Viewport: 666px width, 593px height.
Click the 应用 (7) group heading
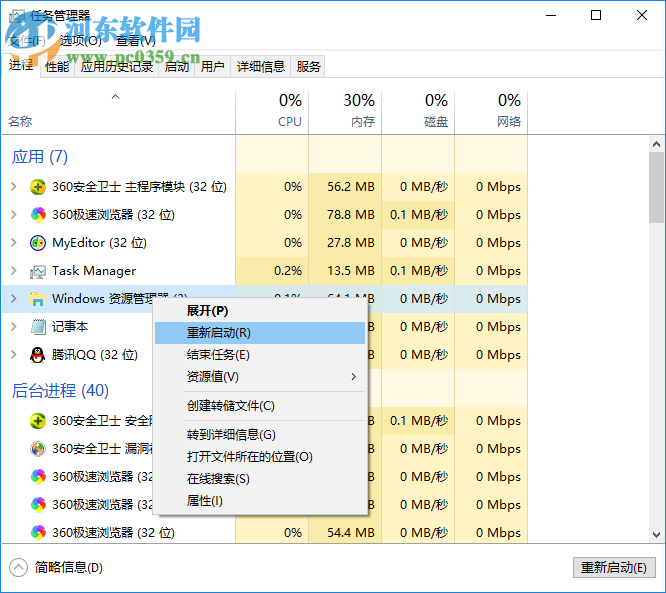pos(40,157)
